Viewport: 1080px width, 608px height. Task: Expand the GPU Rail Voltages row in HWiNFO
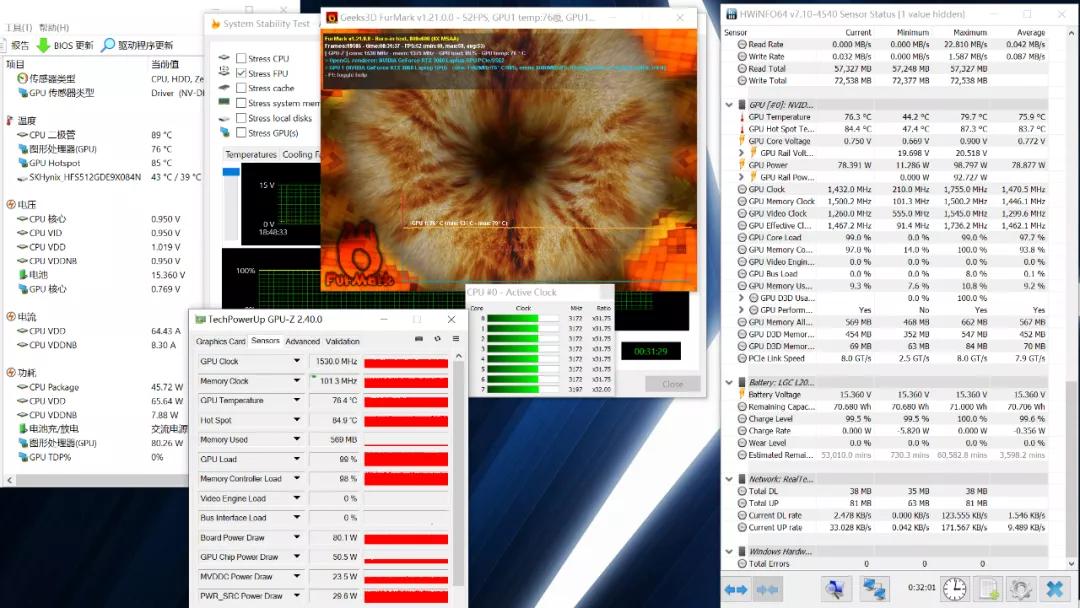[741, 154]
